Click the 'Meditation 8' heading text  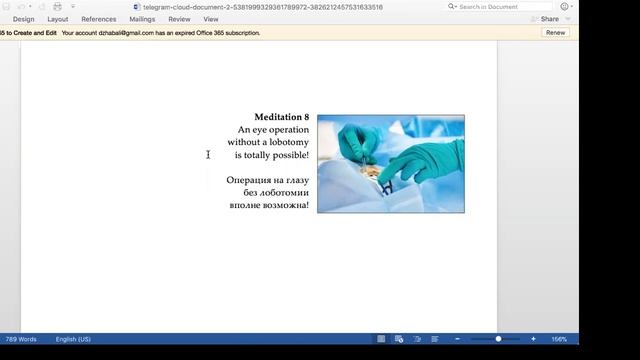pos(282,117)
